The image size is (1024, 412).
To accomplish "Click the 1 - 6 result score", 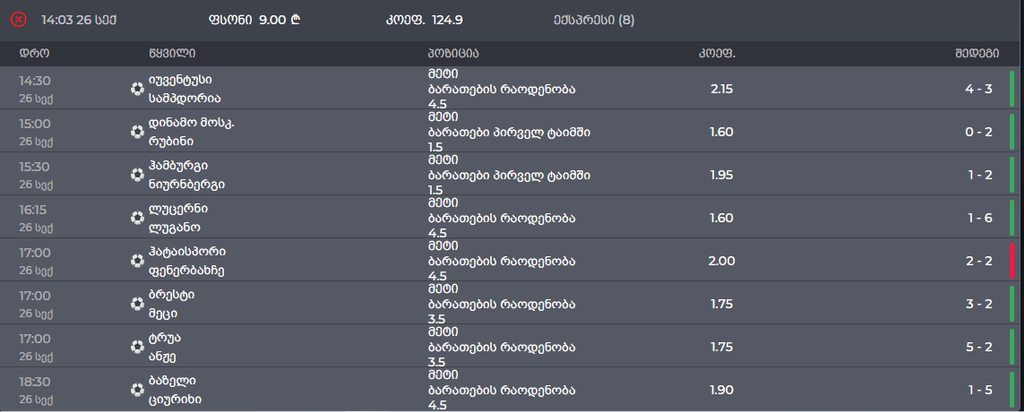I will (x=978, y=218).
